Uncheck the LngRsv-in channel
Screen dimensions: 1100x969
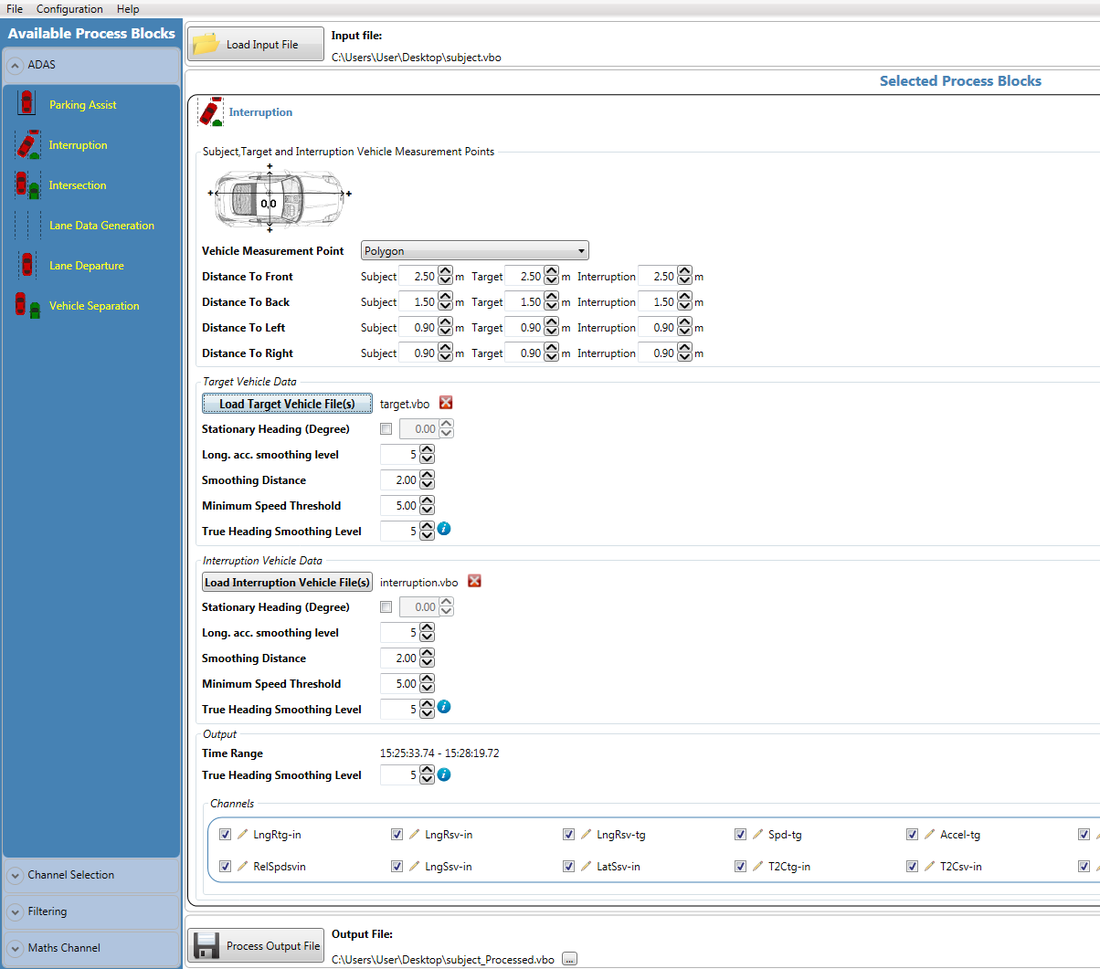[397, 834]
